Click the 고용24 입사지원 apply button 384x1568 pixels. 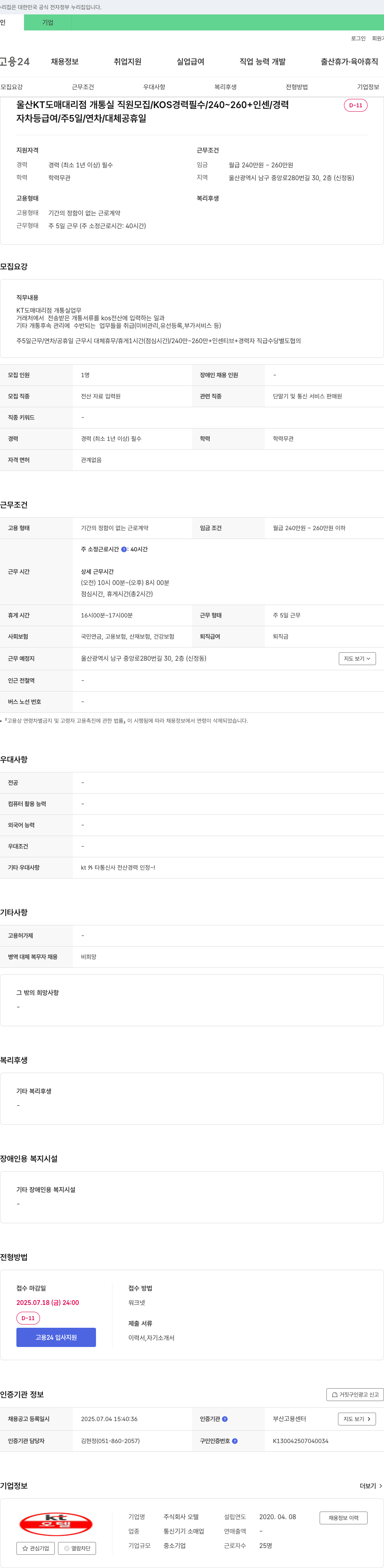56,1337
